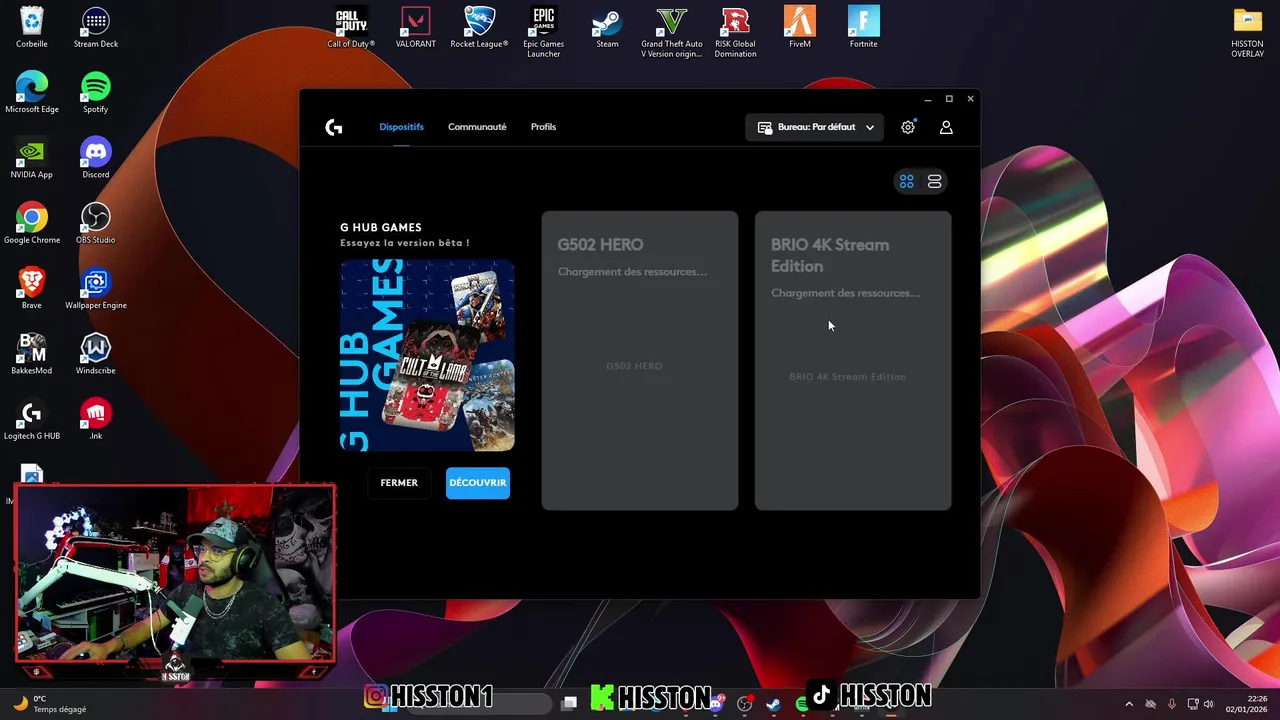Open NVIDIA App desktop icon
This screenshot has height=720, width=1280.
(32, 157)
